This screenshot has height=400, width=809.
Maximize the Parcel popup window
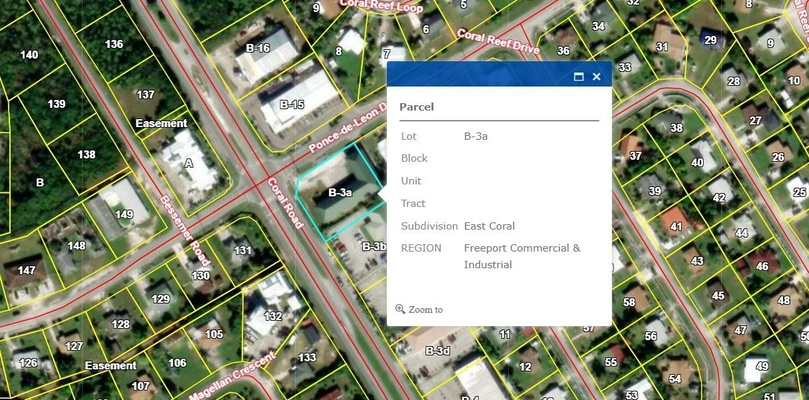pos(578,77)
